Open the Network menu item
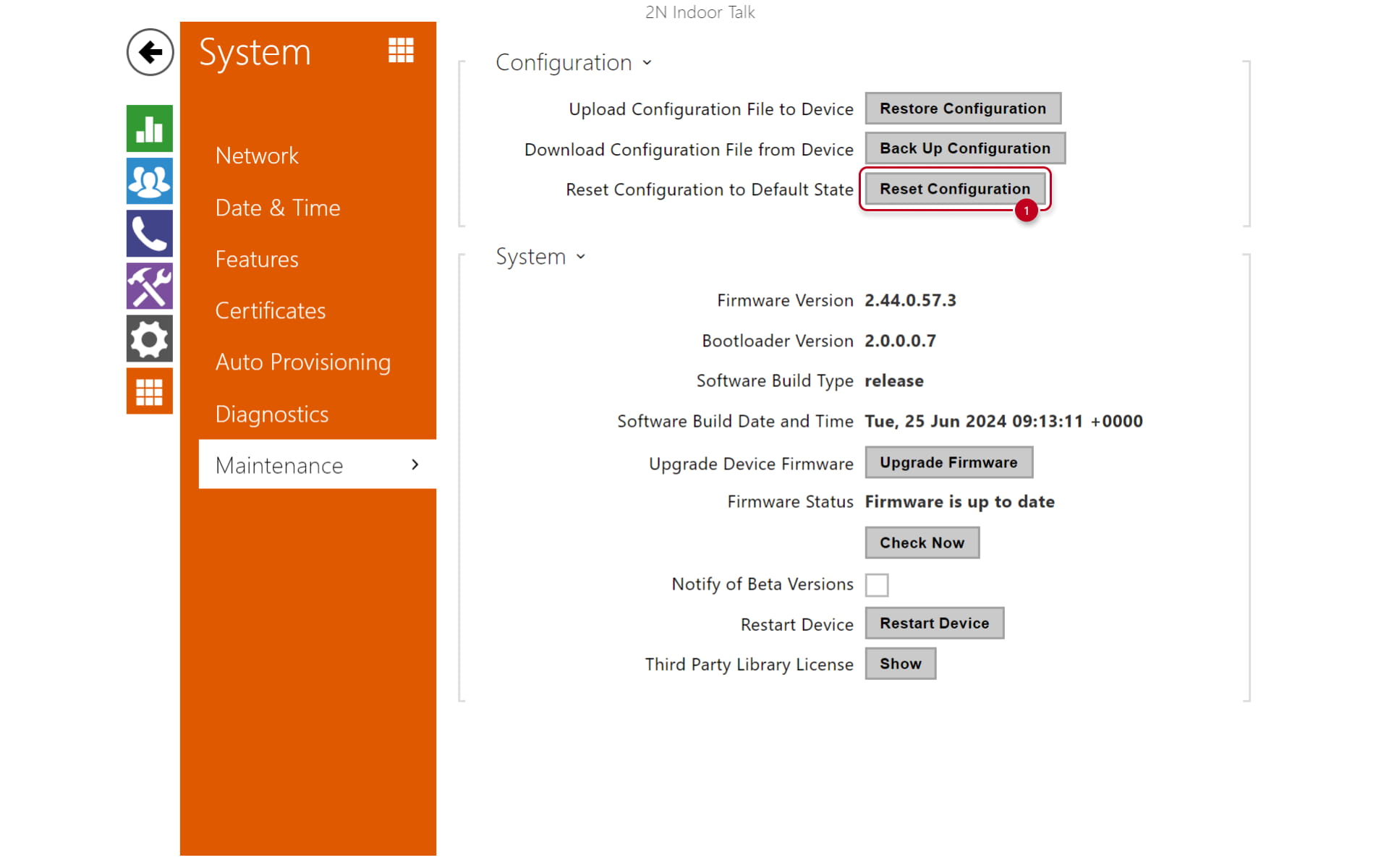The image size is (1389, 868). point(257,156)
